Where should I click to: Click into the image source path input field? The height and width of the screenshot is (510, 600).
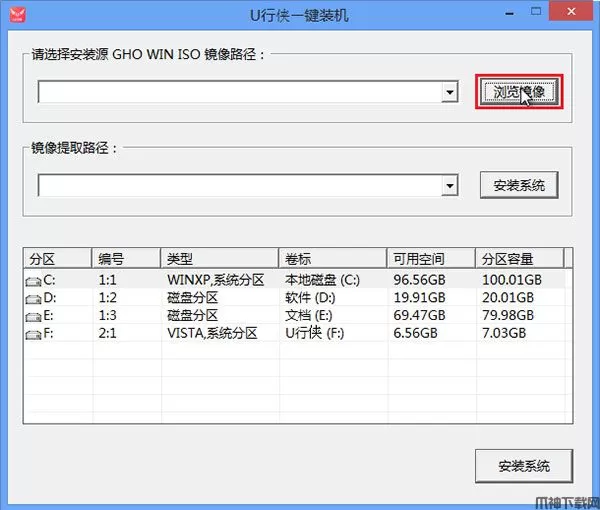pyautogui.click(x=240, y=92)
